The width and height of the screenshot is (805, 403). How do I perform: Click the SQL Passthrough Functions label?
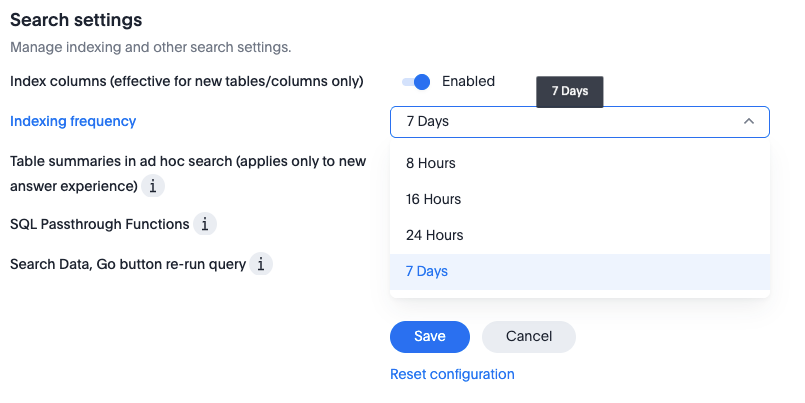click(x=99, y=224)
